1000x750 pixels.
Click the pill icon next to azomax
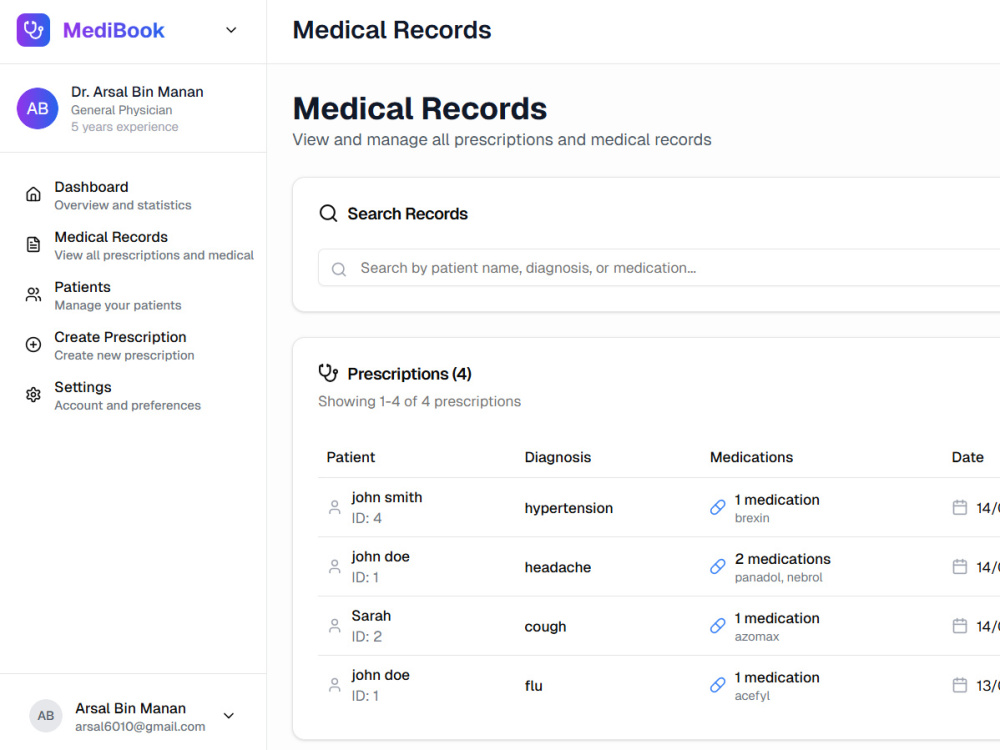point(717,626)
